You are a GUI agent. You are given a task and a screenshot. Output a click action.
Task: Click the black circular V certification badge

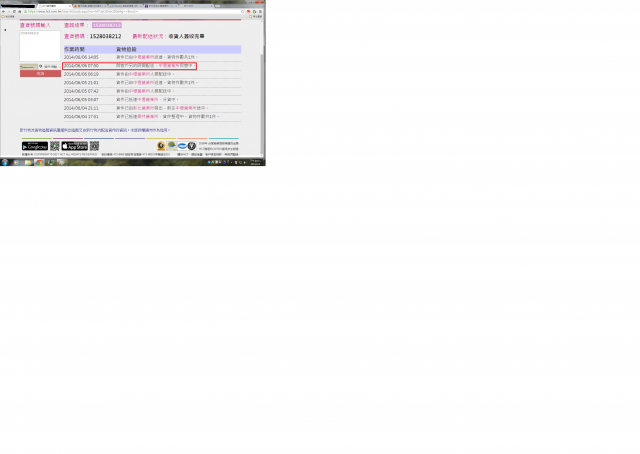pos(192,146)
